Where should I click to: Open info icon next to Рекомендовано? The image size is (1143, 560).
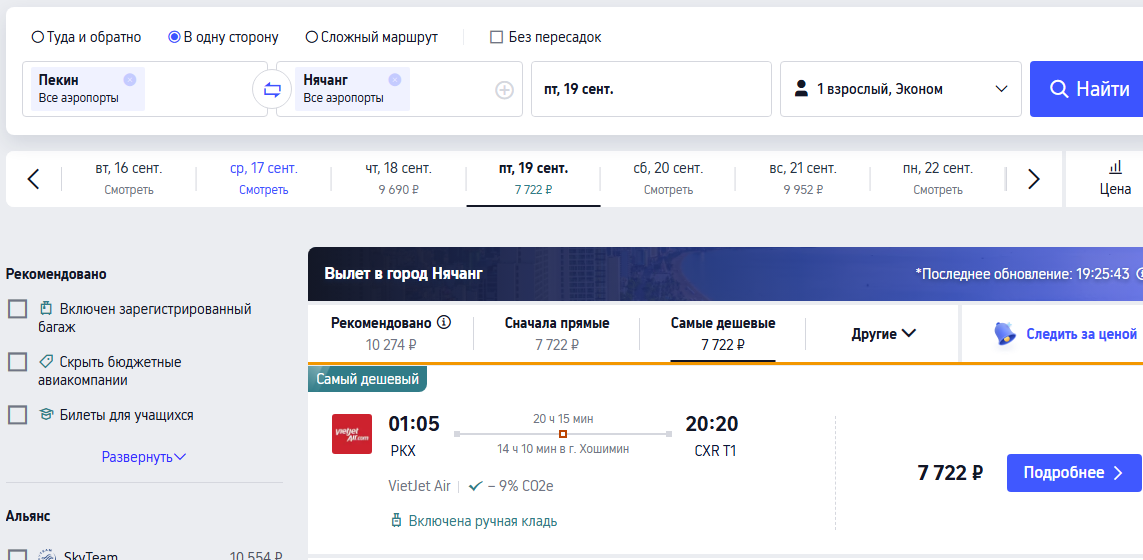[444, 322]
